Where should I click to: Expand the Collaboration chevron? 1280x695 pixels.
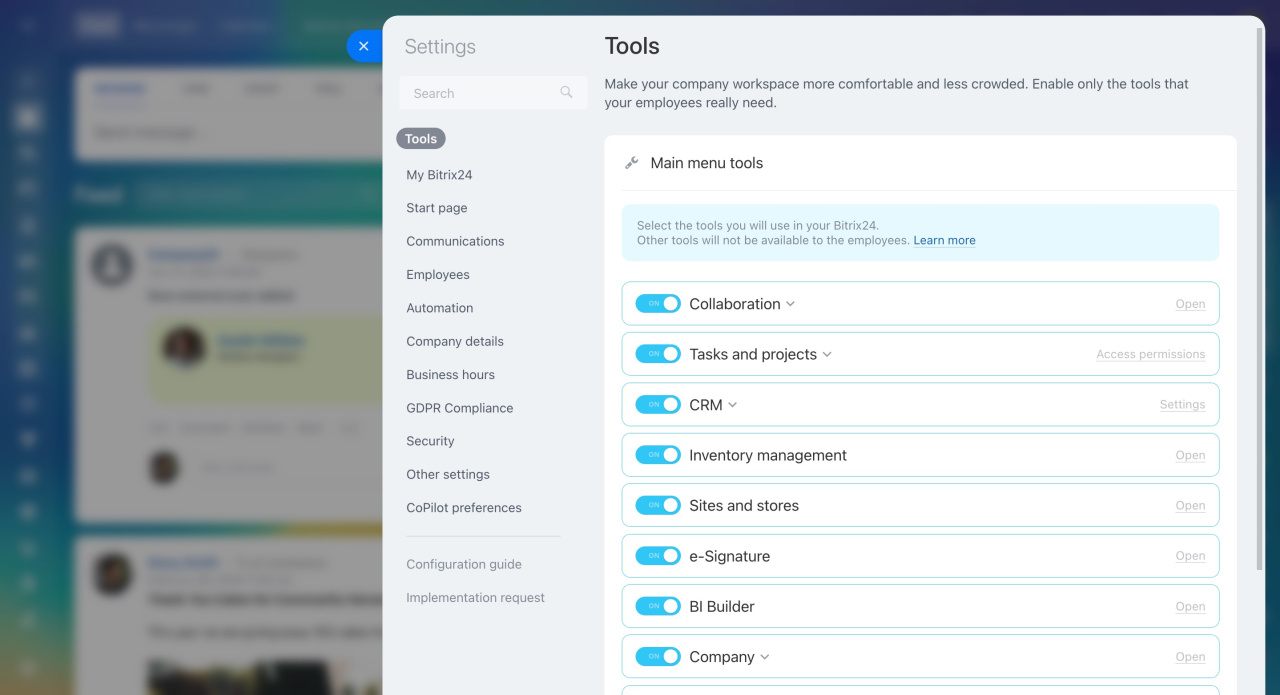pos(791,304)
